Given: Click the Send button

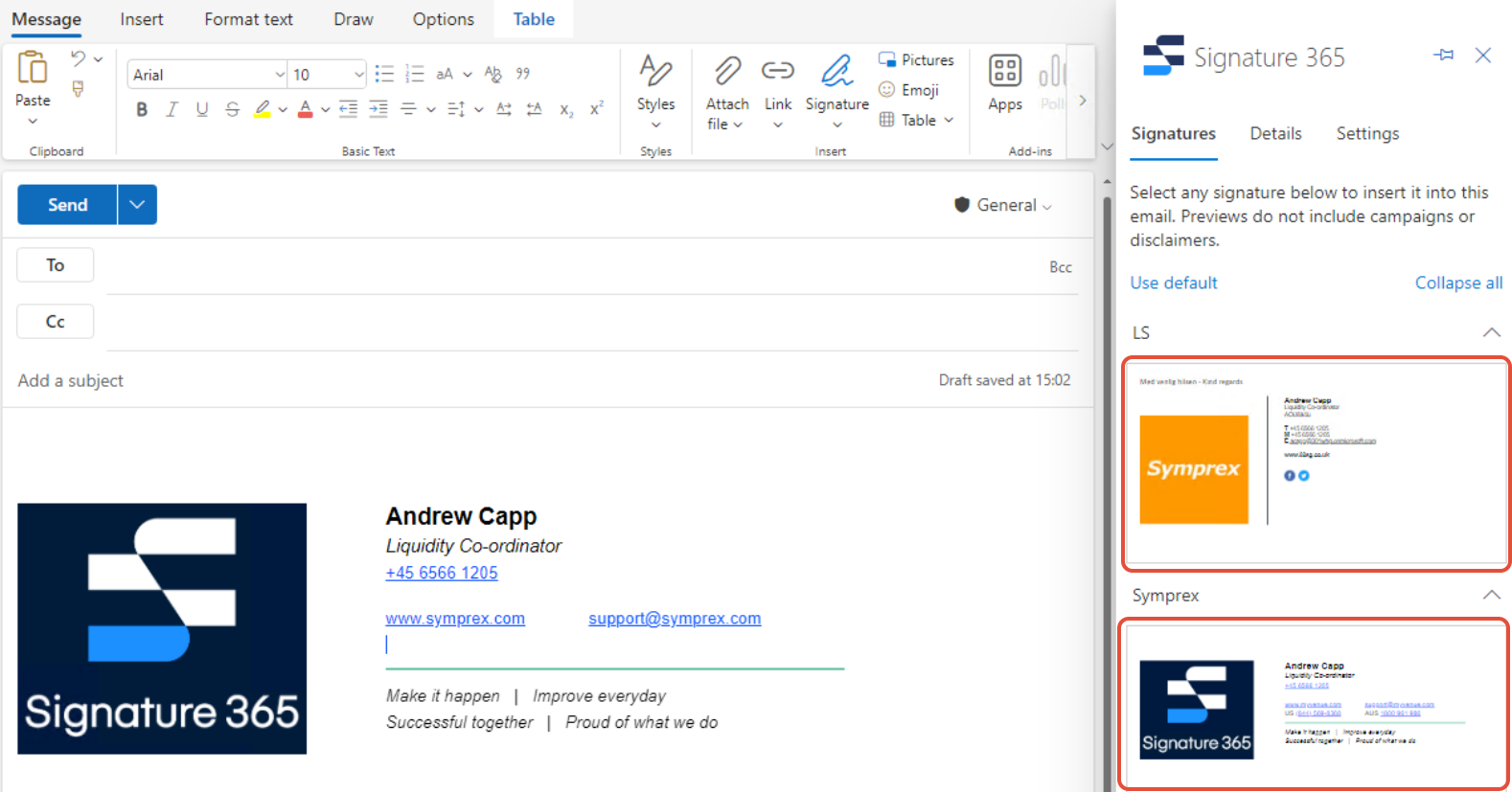Looking at the screenshot, I should pyautogui.click(x=67, y=205).
